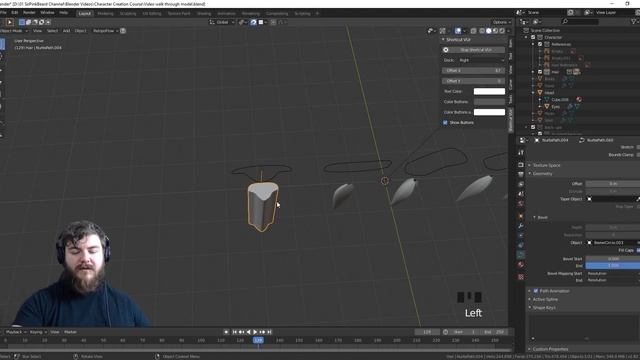Open the Window menu
Image resolution: width=640 pixels, height=360 pixels.
(x=47, y=13)
